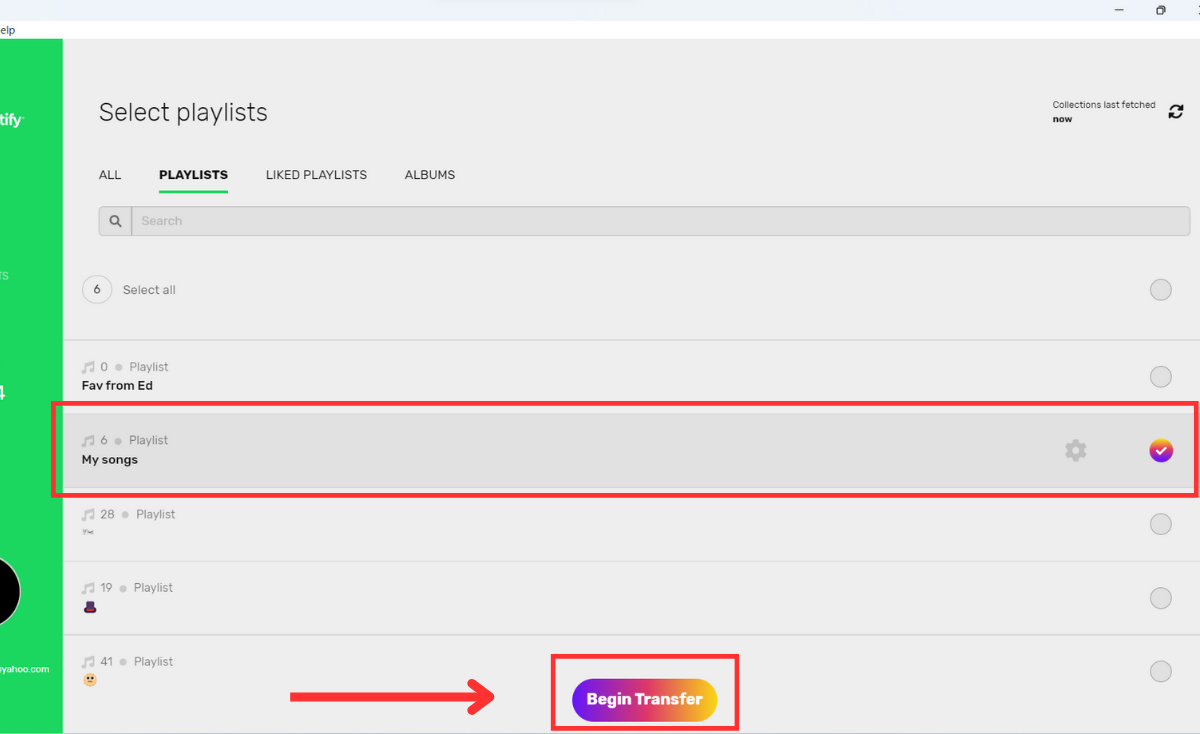Select the Fav from Ed playlist checkbox

click(x=1160, y=377)
